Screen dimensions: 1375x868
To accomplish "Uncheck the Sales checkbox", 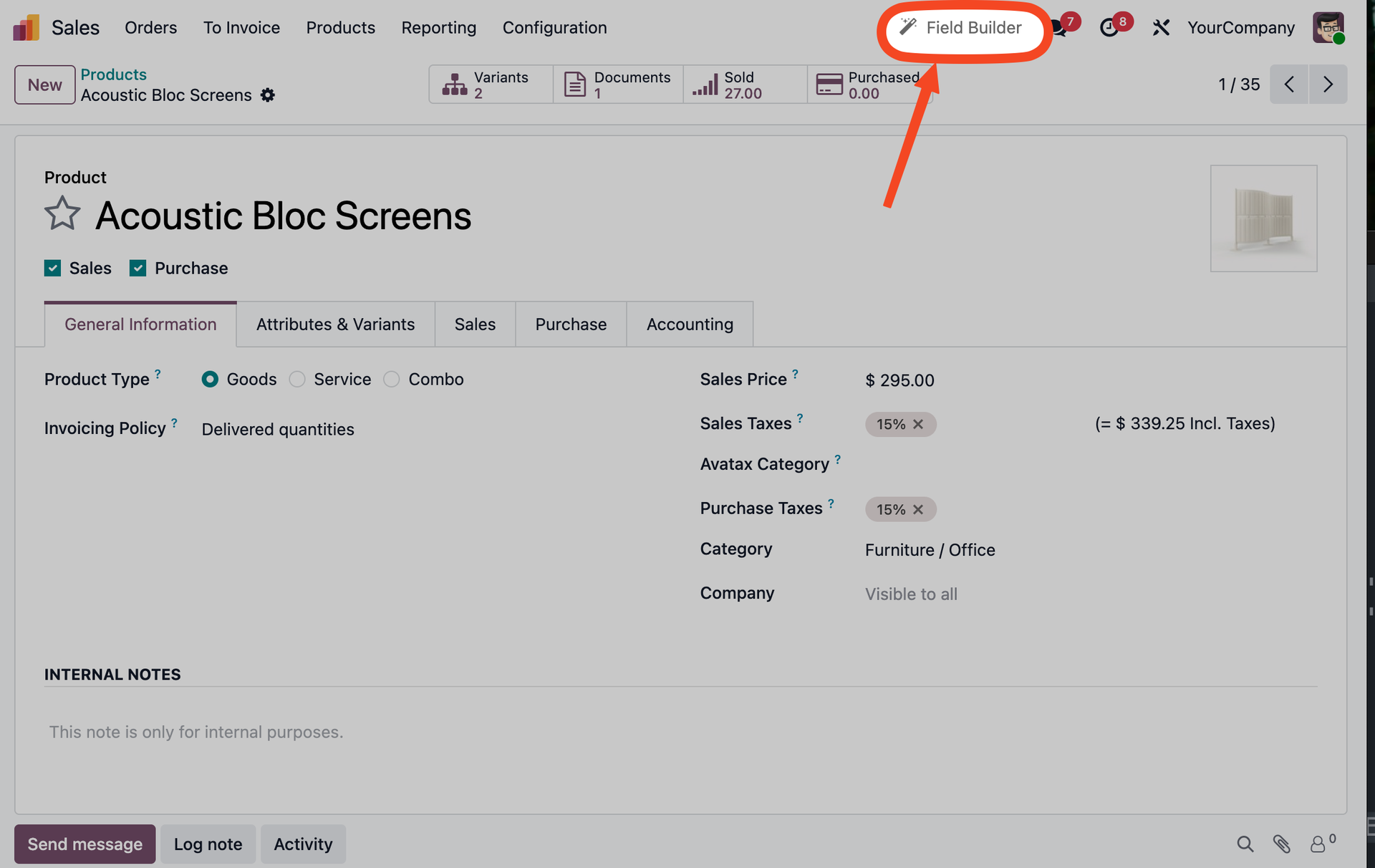I will [x=52, y=268].
